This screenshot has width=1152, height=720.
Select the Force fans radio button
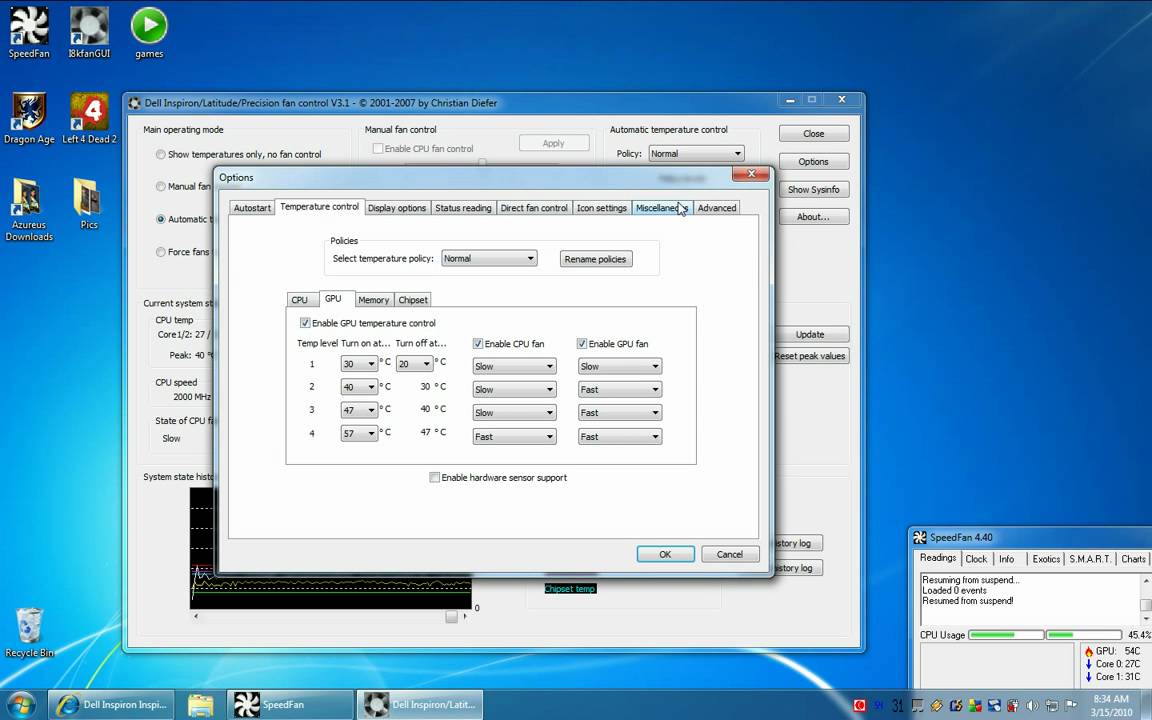pos(160,251)
